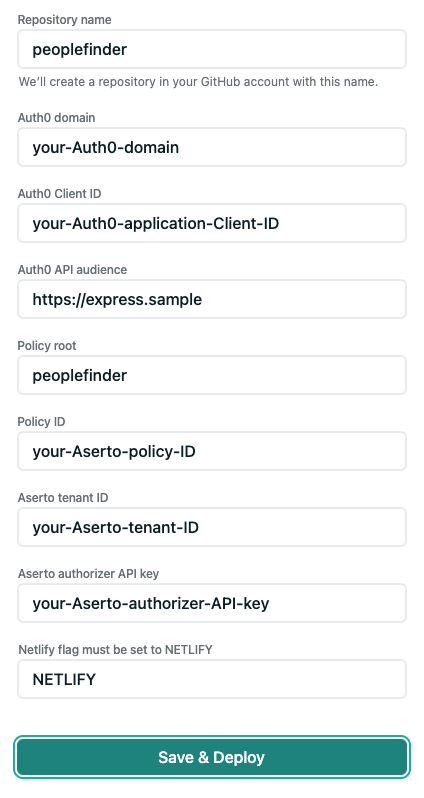Click the "Policy ID" label text
This screenshot has width=424, height=798.
pyautogui.click(x=41, y=422)
